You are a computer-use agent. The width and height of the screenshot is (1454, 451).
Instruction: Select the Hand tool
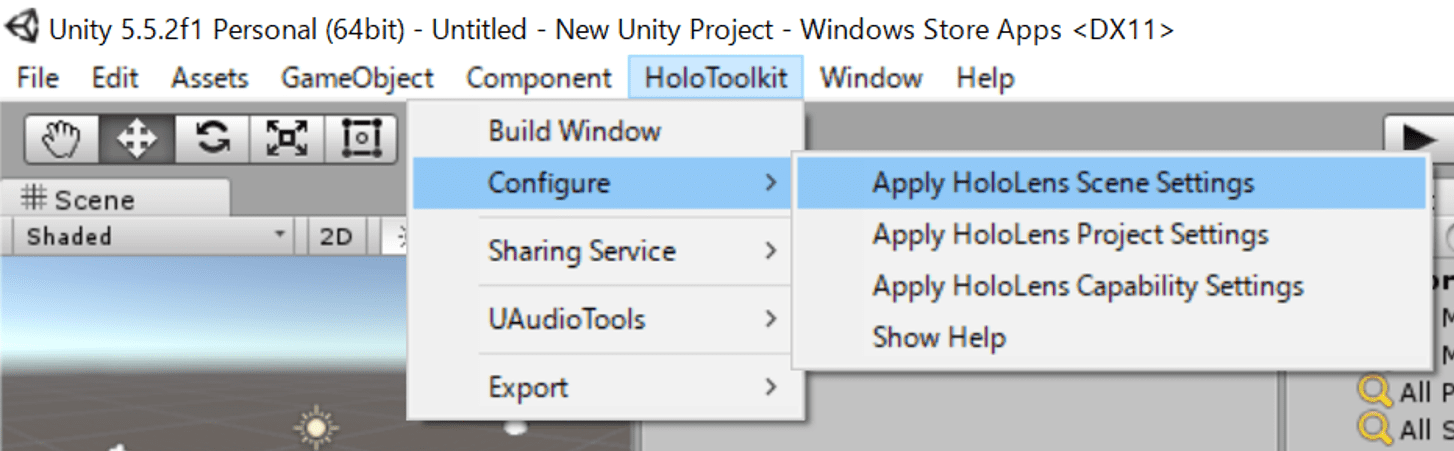coord(61,138)
